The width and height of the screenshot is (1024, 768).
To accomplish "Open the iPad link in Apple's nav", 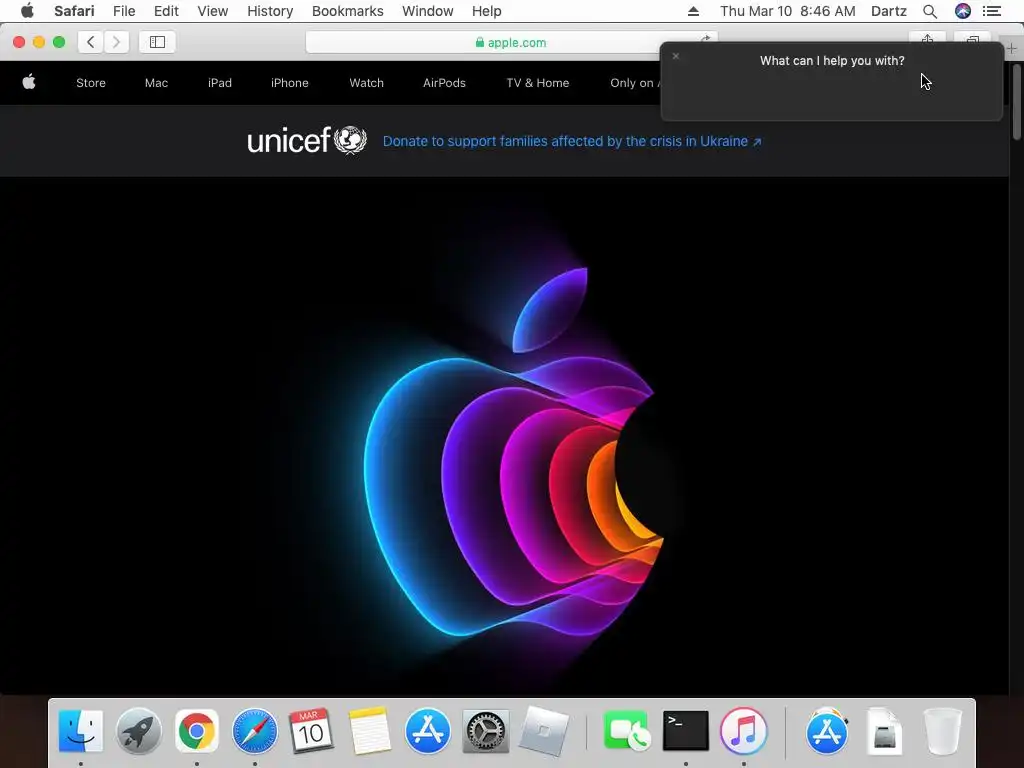I will [219, 83].
